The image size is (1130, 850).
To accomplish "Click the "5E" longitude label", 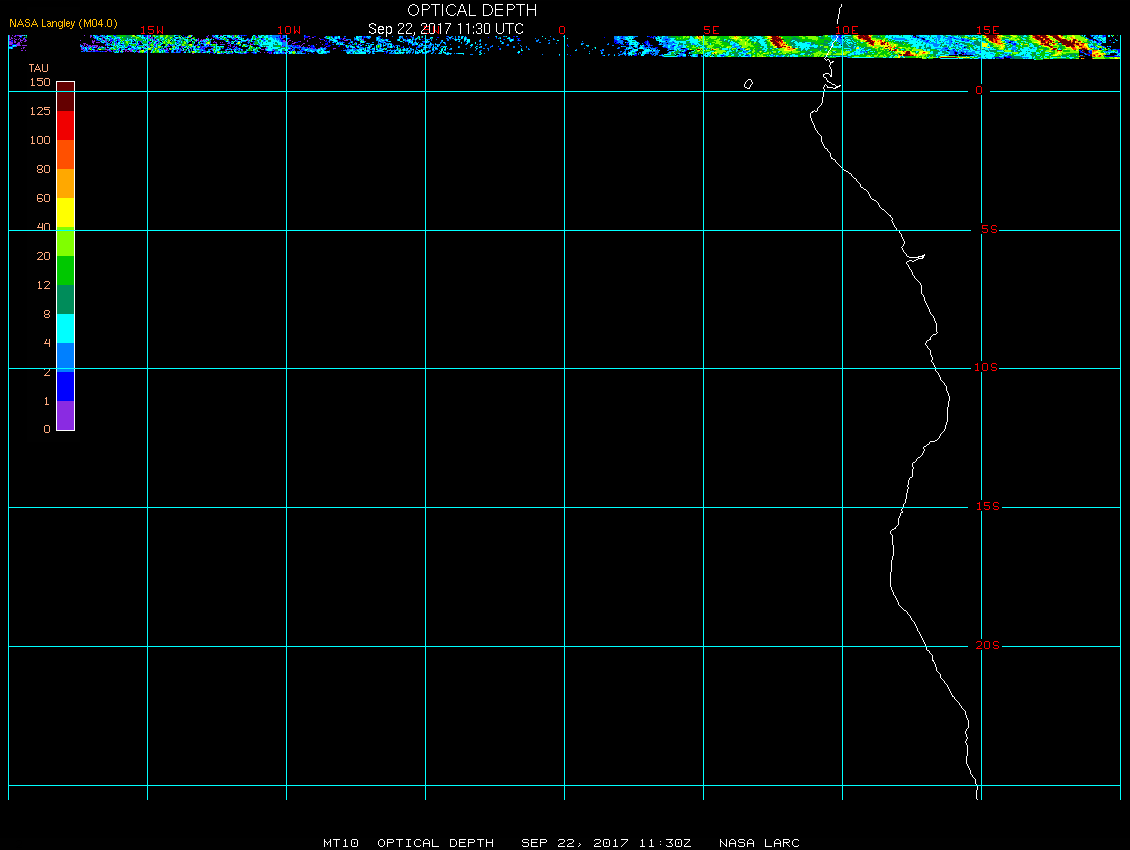I will [x=711, y=30].
